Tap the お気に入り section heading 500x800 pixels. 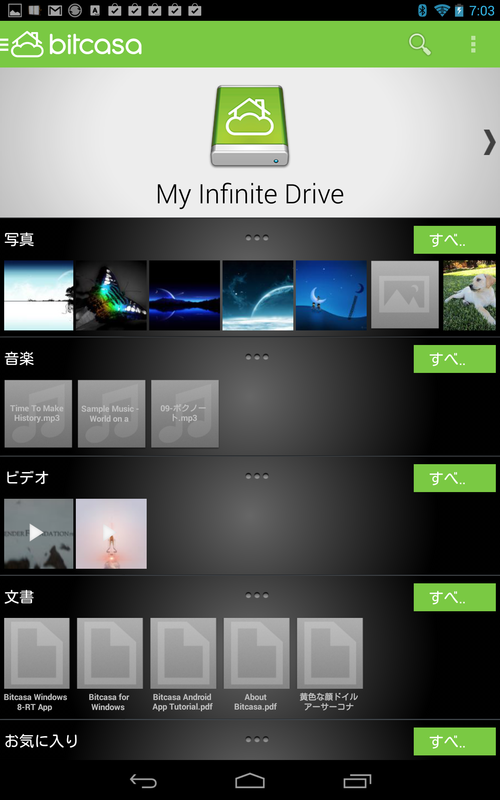41,741
